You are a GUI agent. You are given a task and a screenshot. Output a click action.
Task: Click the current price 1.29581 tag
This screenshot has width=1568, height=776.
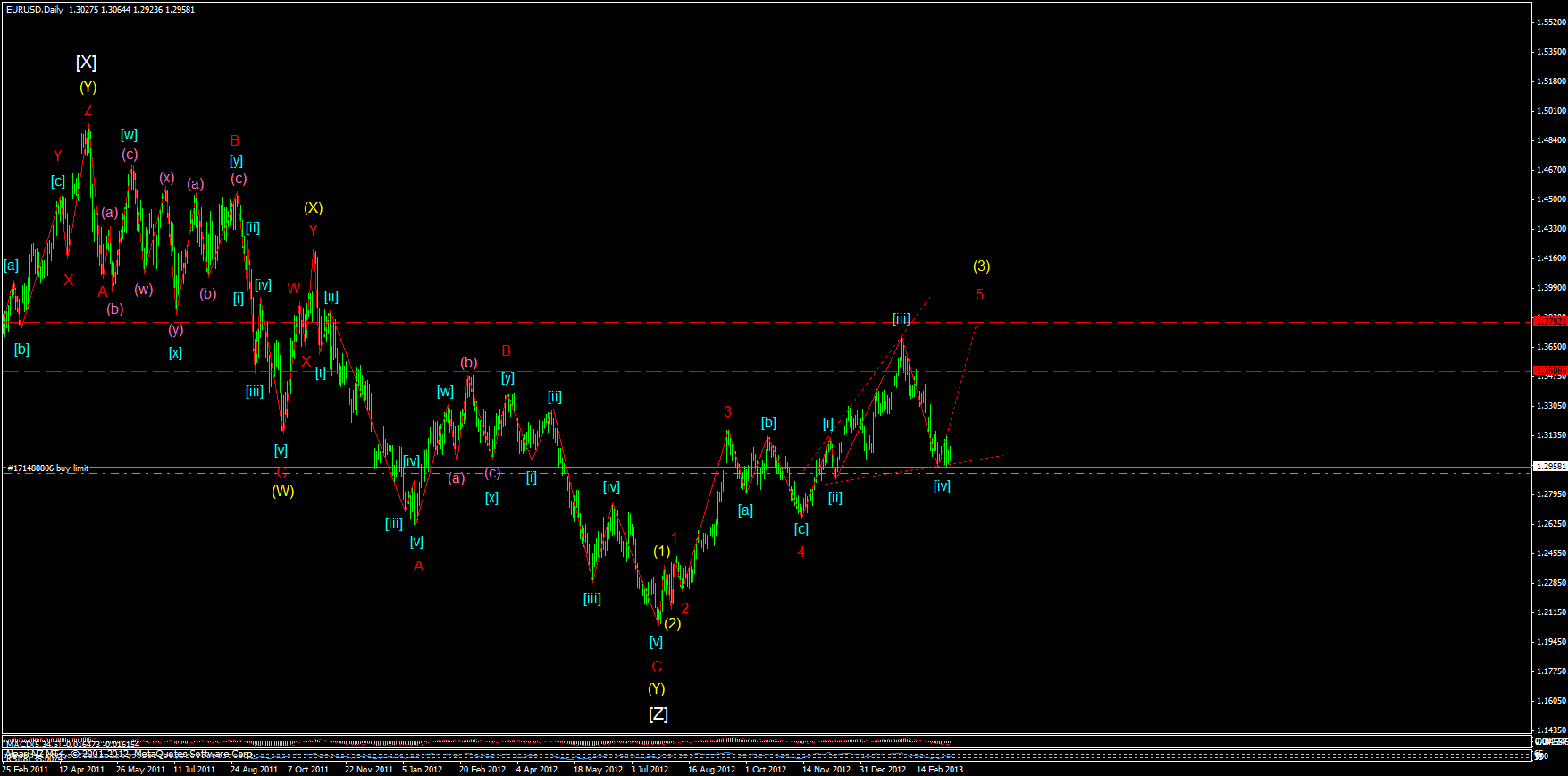[1549, 466]
